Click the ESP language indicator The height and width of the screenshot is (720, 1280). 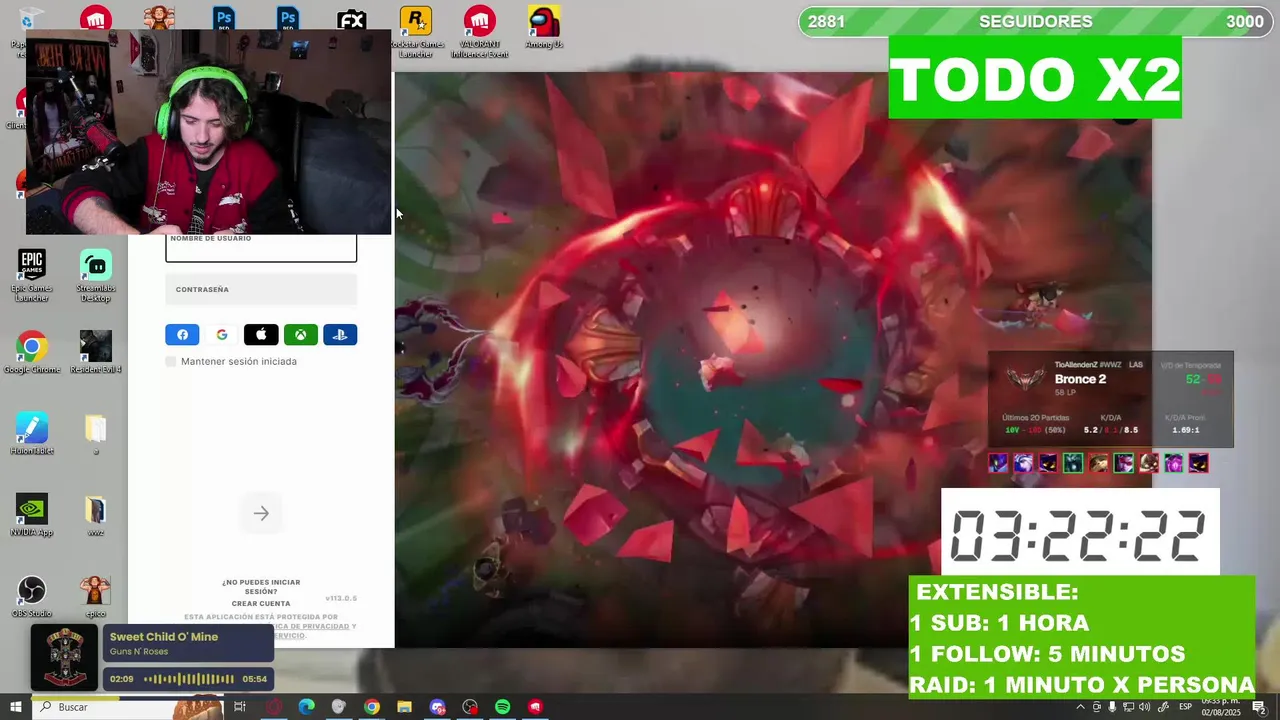coord(1187,707)
